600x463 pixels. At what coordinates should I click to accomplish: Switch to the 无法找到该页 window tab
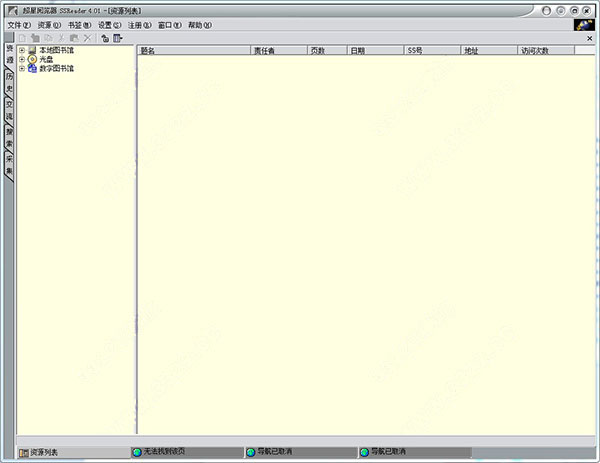(x=188, y=452)
